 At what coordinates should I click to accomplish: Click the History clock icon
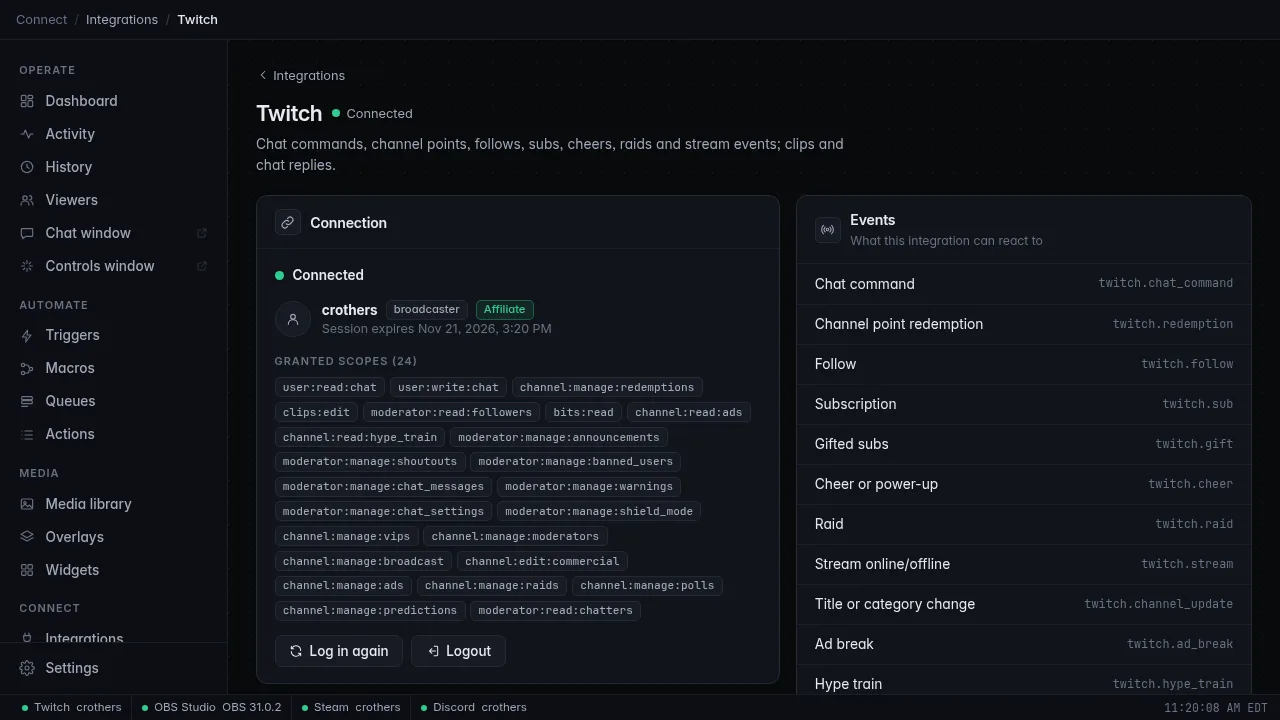tap(27, 167)
